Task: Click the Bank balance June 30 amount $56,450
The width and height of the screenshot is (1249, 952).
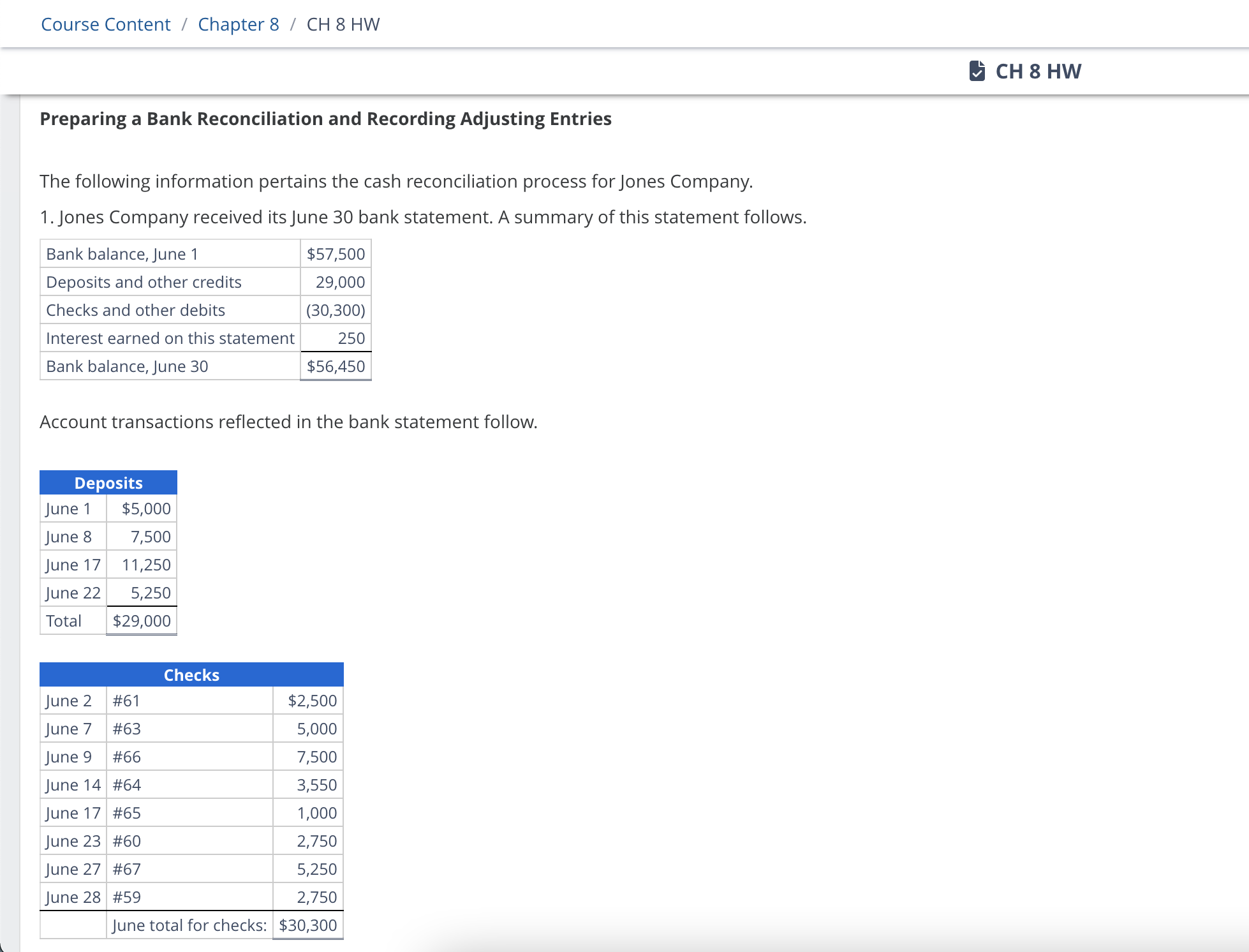Action: click(x=336, y=366)
